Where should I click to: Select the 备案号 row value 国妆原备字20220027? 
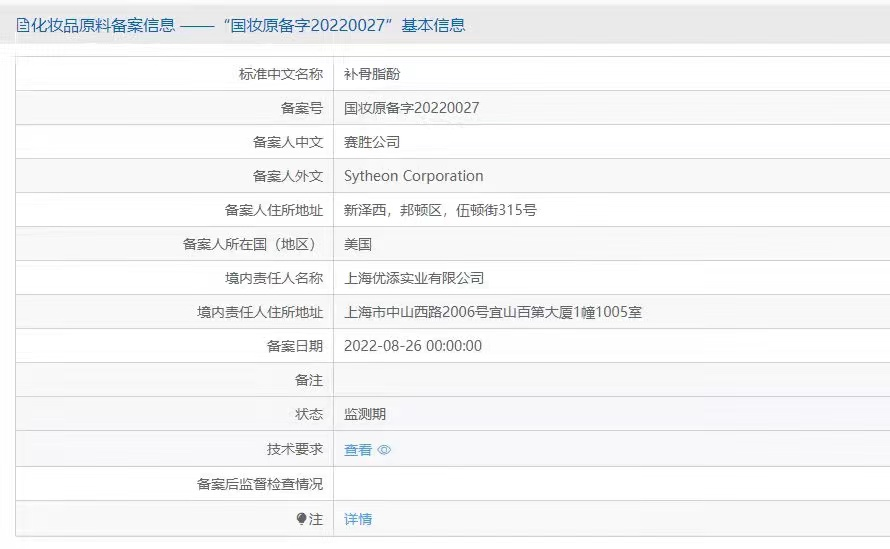411,108
